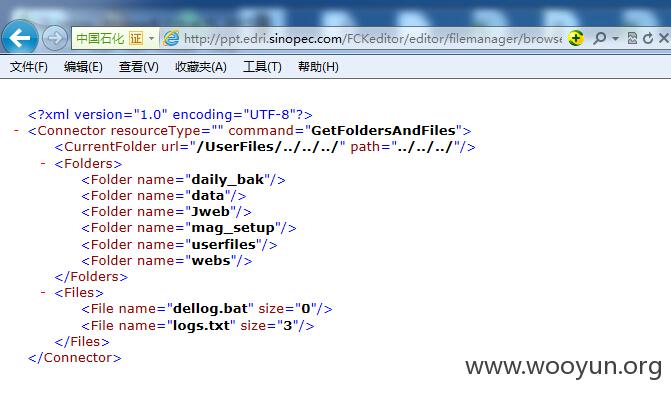This screenshot has width=671, height=395.
Task: Click the CurrentFolder url /UserFiles/../../../ value
Action: pyautogui.click(x=268, y=147)
